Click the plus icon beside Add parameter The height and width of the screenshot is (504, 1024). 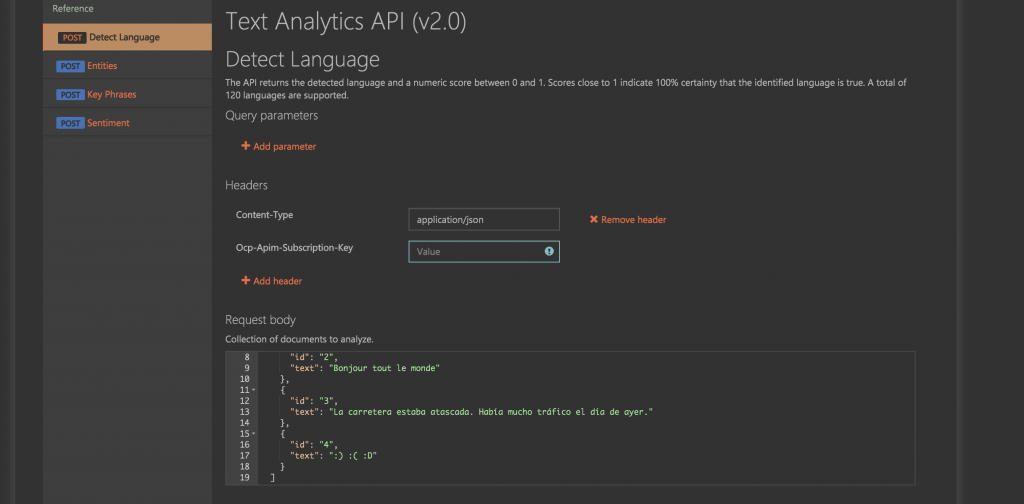click(245, 146)
